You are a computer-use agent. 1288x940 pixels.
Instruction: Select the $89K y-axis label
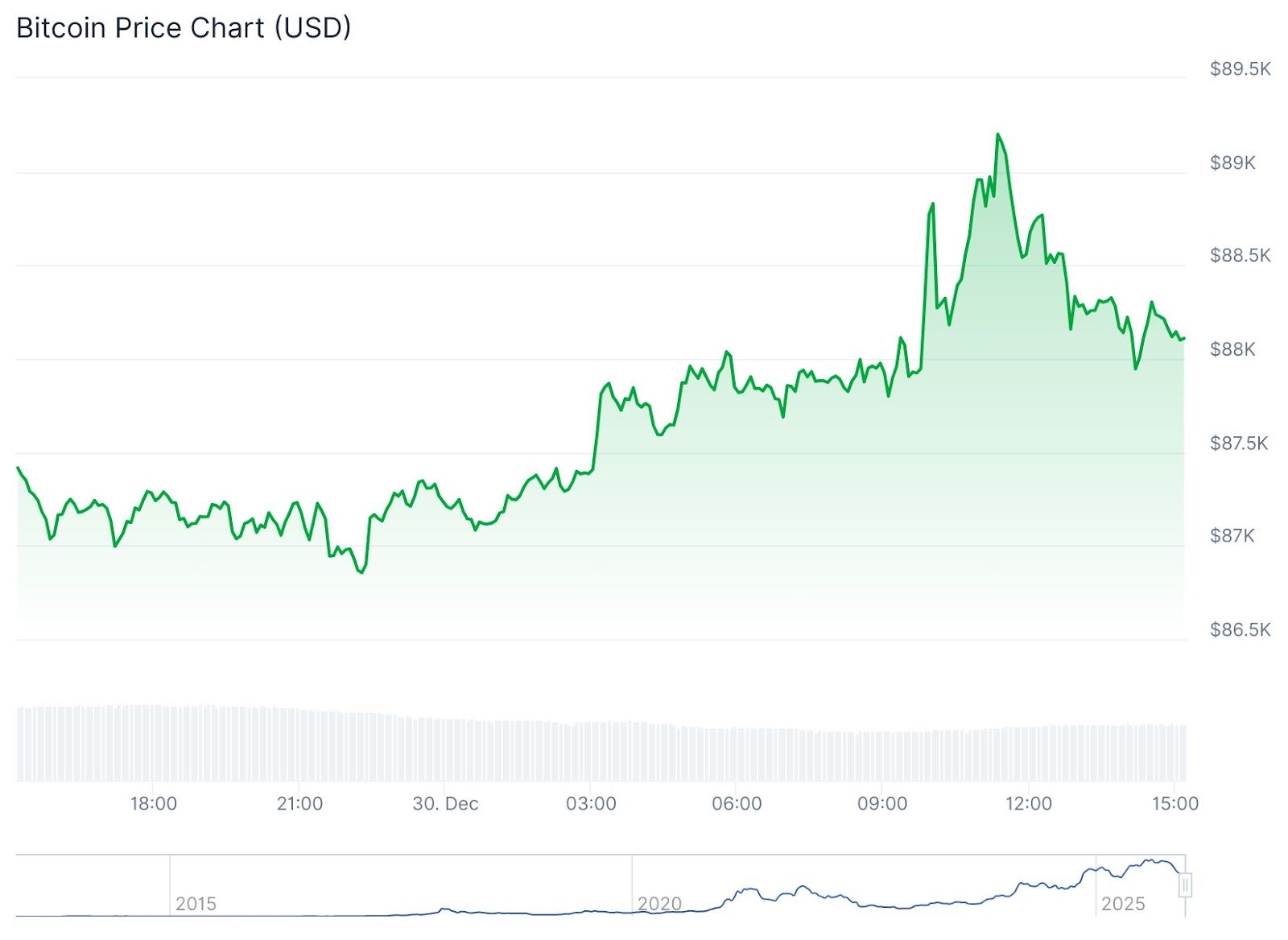pyautogui.click(x=1232, y=163)
